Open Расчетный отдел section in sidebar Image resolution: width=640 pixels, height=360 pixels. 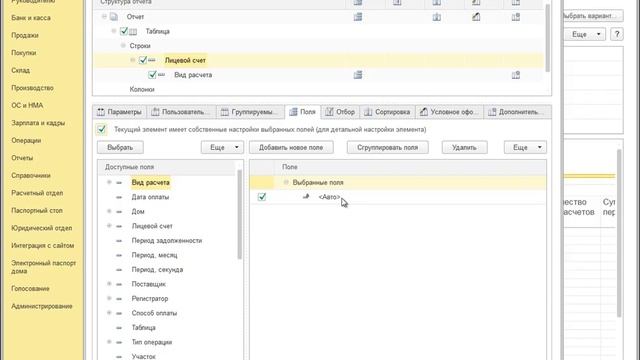point(37,193)
